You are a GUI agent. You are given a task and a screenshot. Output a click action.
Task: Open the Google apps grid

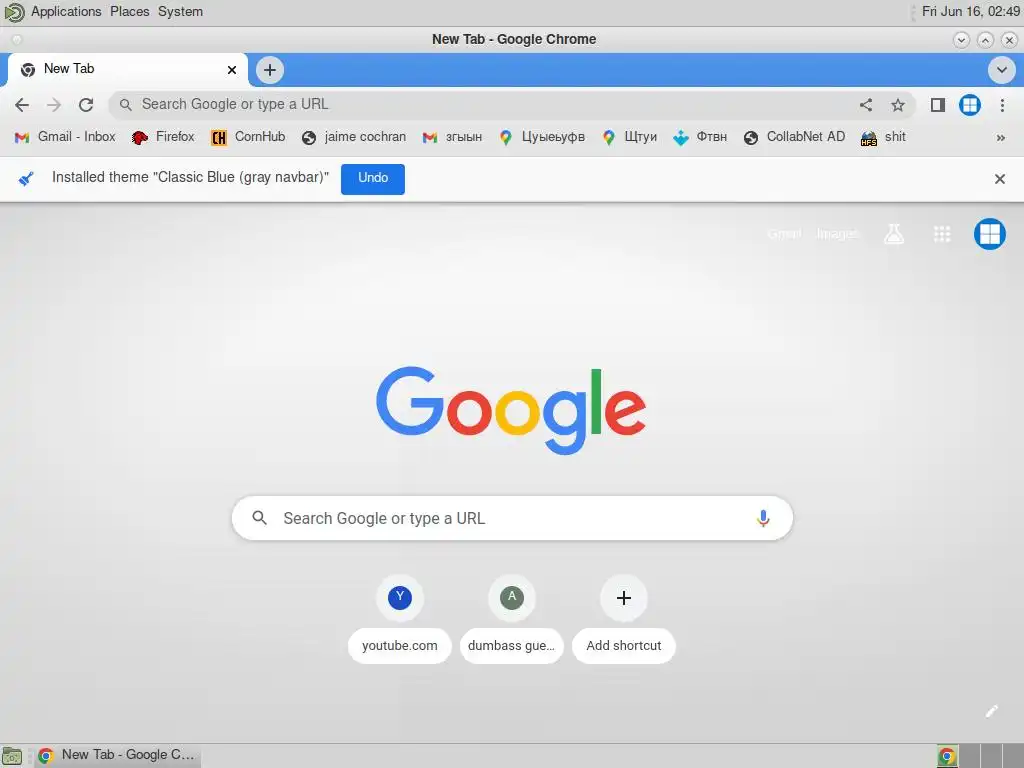(x=942, y=234)
